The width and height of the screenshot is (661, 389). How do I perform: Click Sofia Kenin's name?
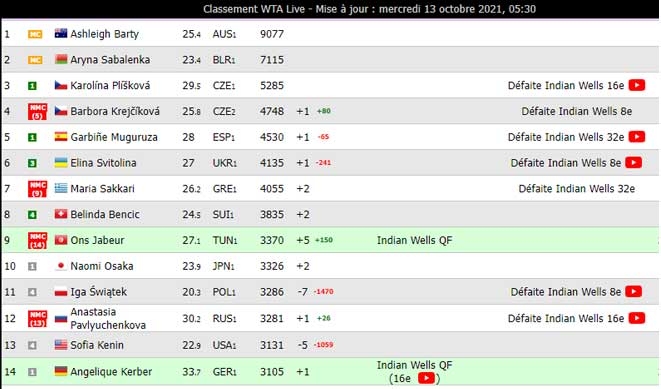point(97,345)
